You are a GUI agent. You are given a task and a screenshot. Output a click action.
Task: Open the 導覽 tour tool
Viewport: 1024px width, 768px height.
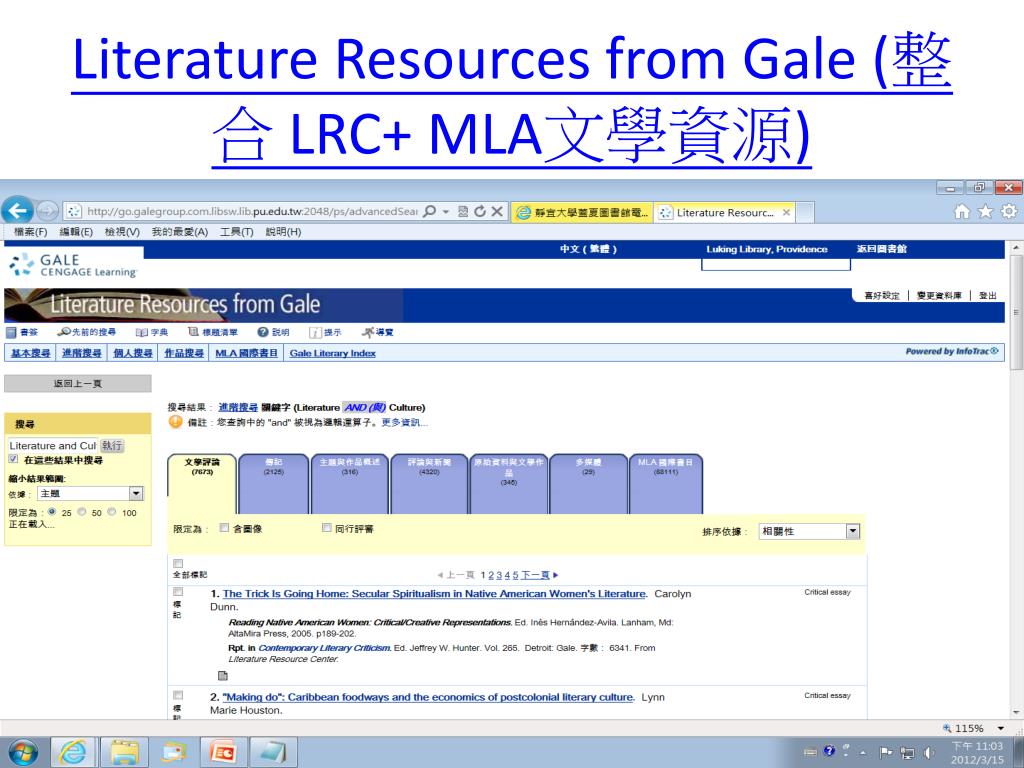point(377,332)
